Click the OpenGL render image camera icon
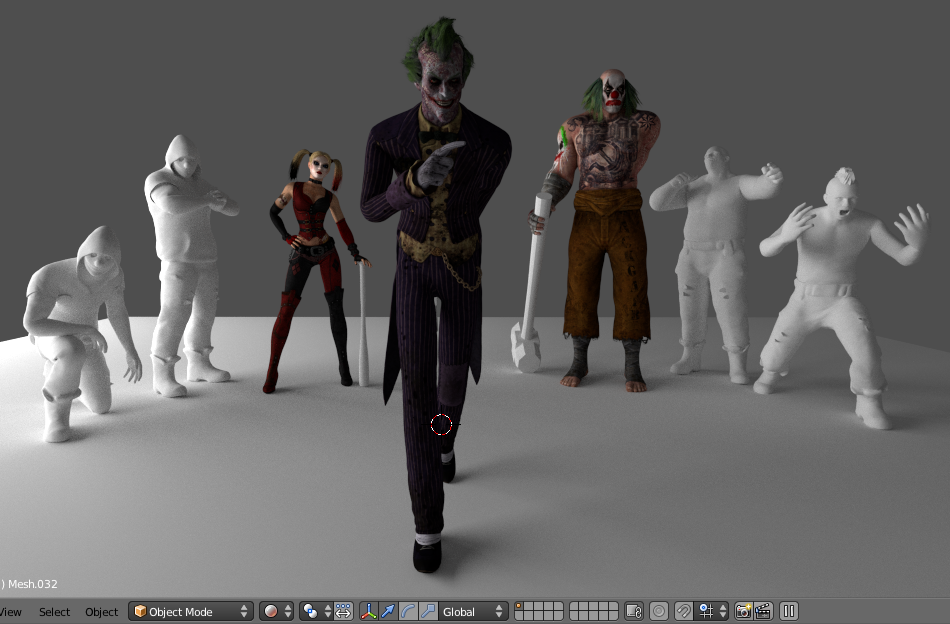950x624 pixels. (743, 611)
